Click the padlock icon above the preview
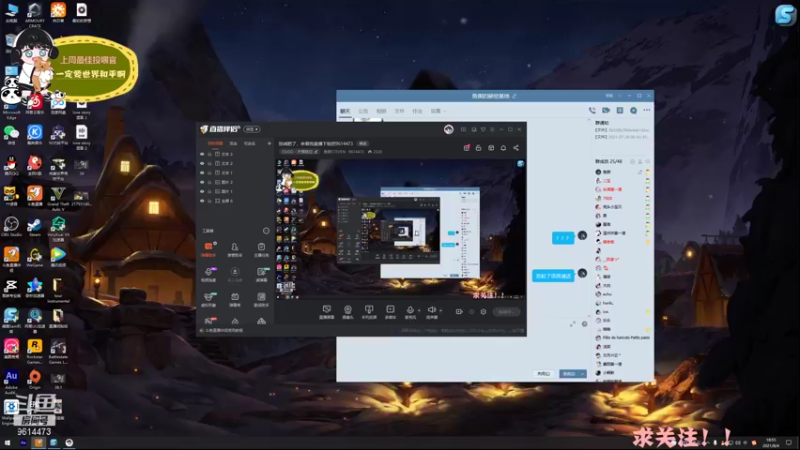The image size is (800, 450). point(479,147)
